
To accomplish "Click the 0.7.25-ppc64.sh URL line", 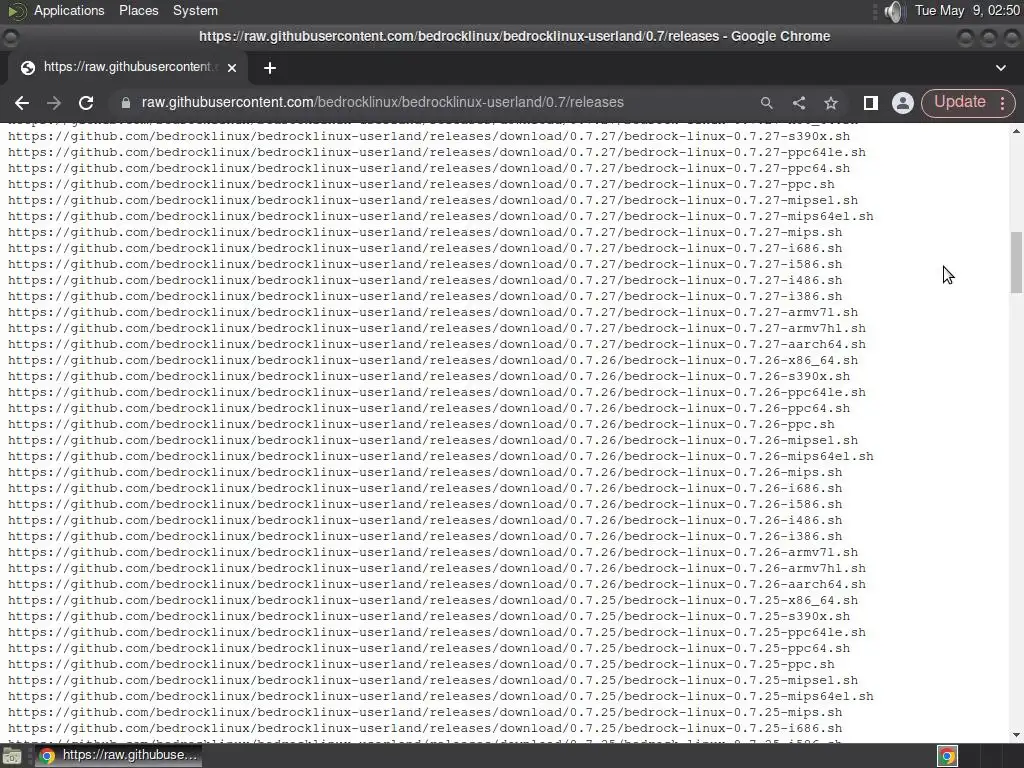I will (x=429, y=648).
